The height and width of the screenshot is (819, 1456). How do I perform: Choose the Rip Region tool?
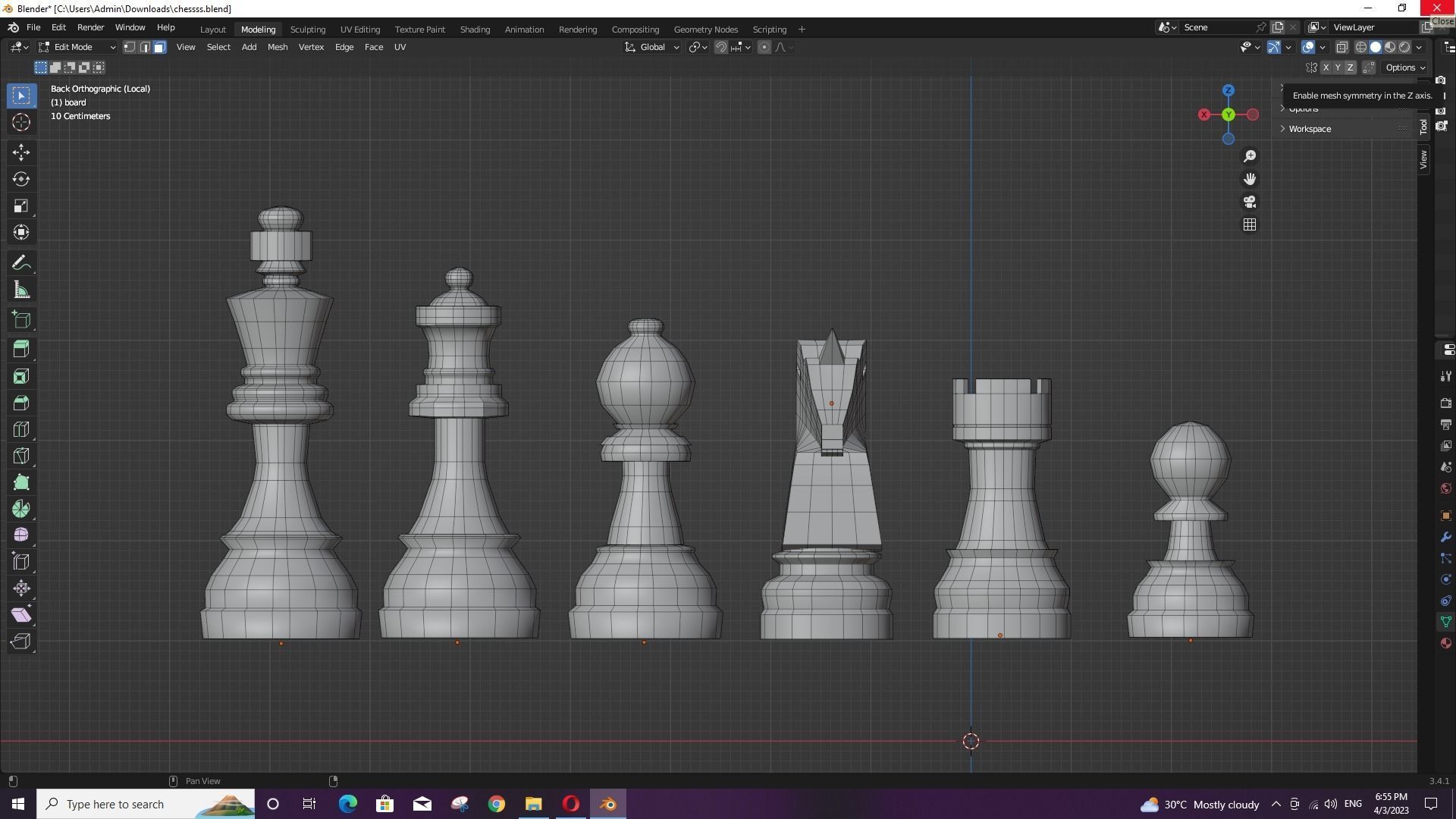21,642
